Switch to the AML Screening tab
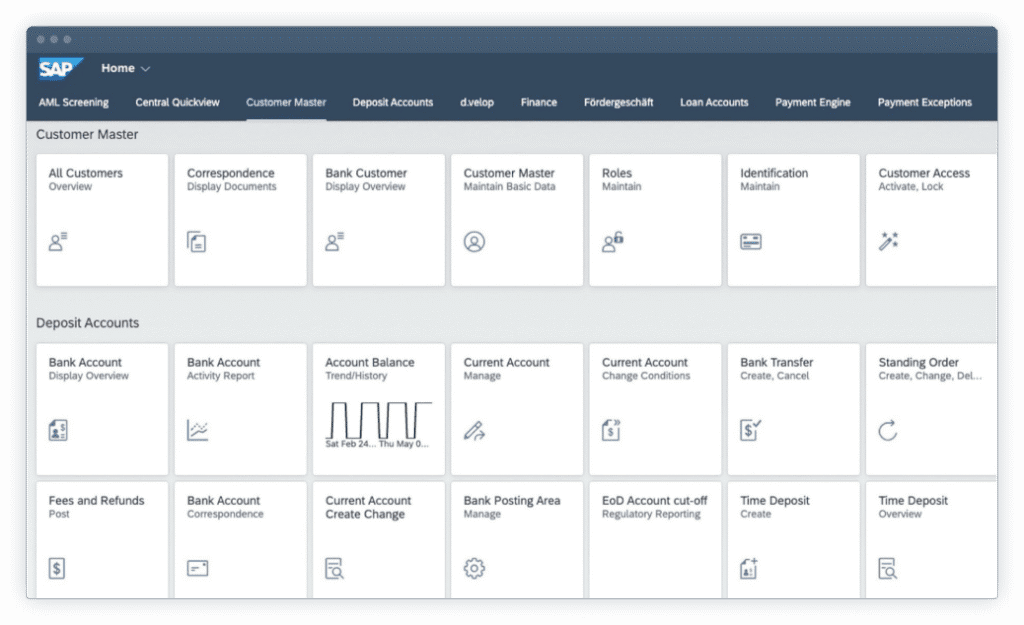This screenshot has width=1024, height=625. click(x=73, y=102)
